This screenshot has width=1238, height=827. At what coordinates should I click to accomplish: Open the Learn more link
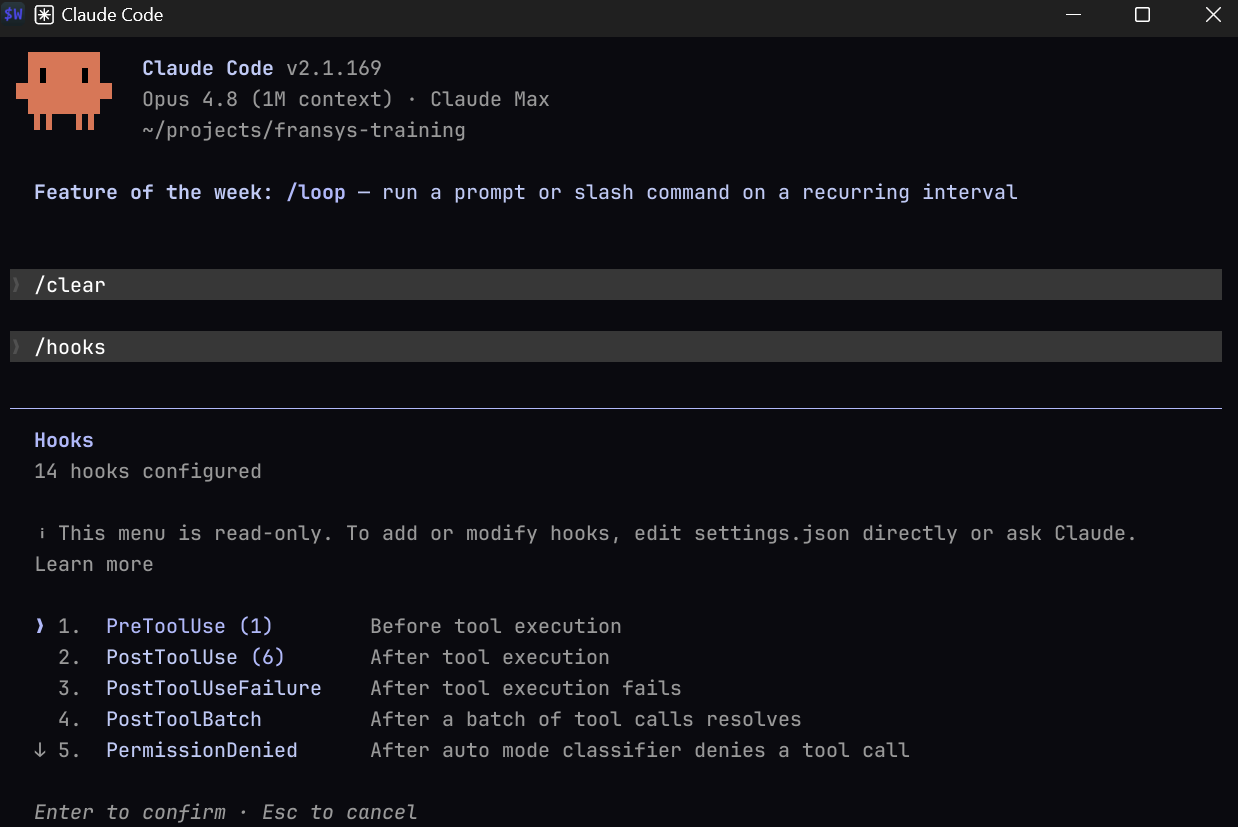(x=94, y=564)
